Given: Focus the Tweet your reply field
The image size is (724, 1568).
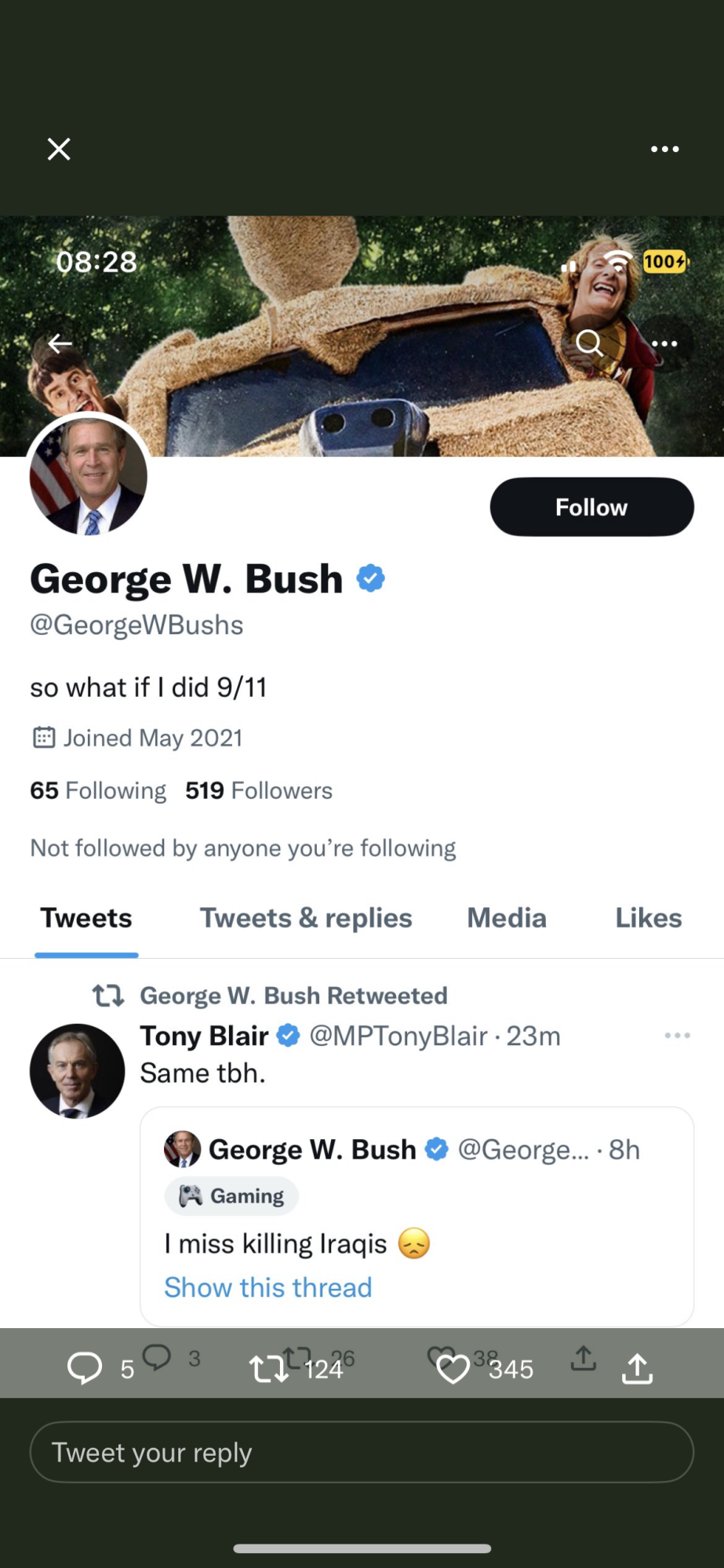Looking at the screenshot, I should click(362, 1452).
